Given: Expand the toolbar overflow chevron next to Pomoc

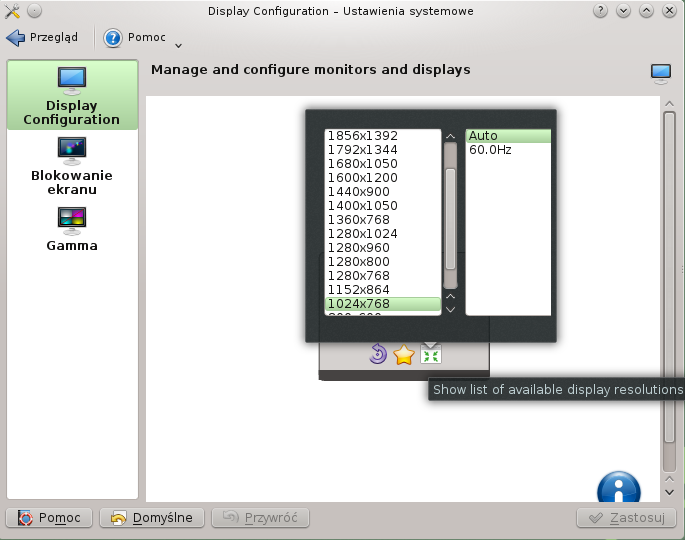Looking at the screenshot, I should tap(178, 44).
